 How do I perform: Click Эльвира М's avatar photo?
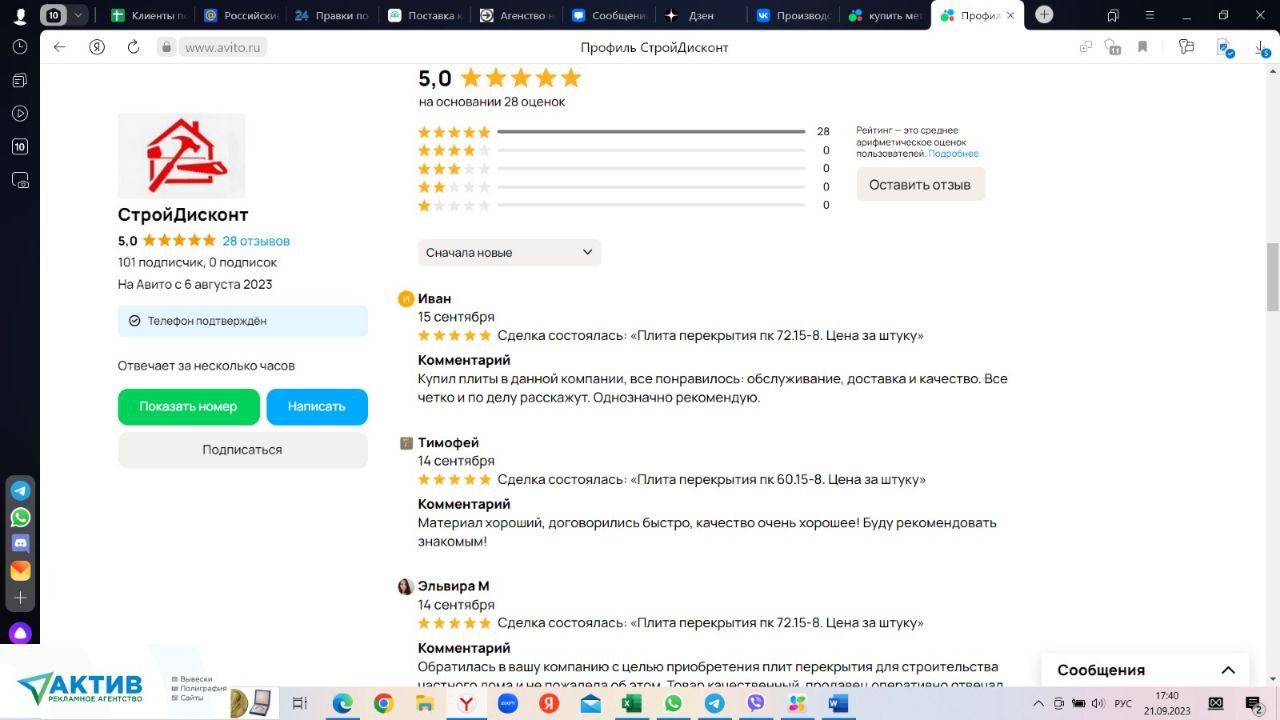[405, 586]
